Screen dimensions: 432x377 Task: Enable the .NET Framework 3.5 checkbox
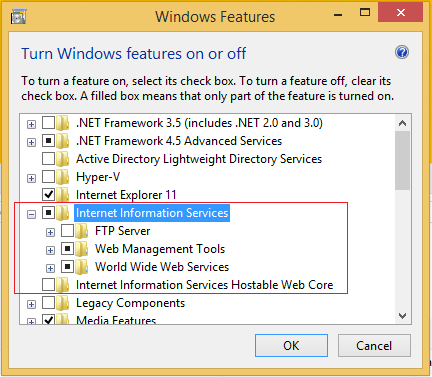point(48,123)
